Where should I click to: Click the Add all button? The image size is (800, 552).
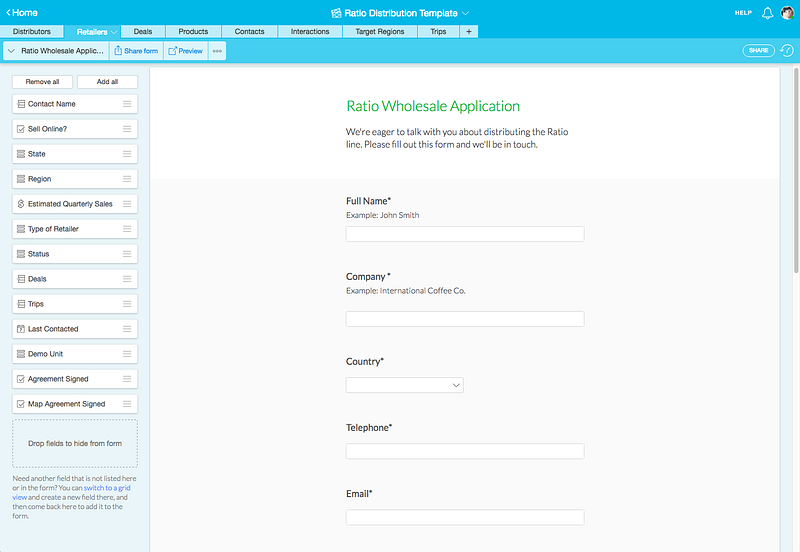(107, 82)
